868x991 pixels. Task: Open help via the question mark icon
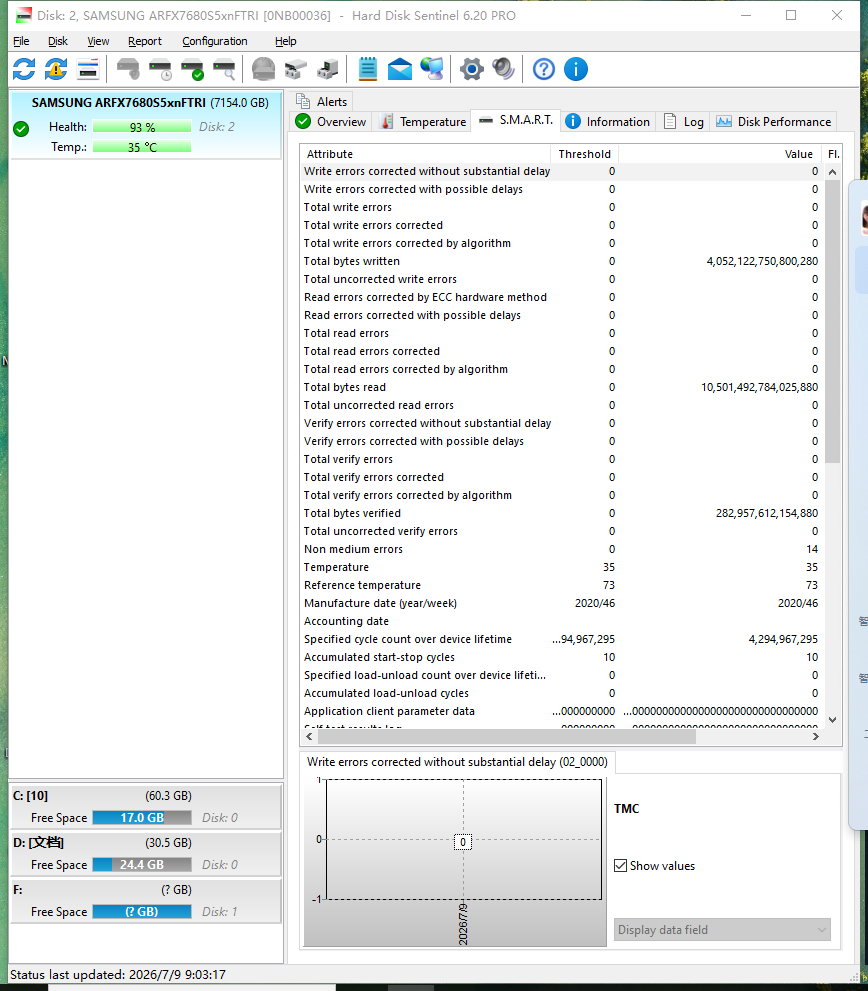pyautogui.click(x=544, y=69)
